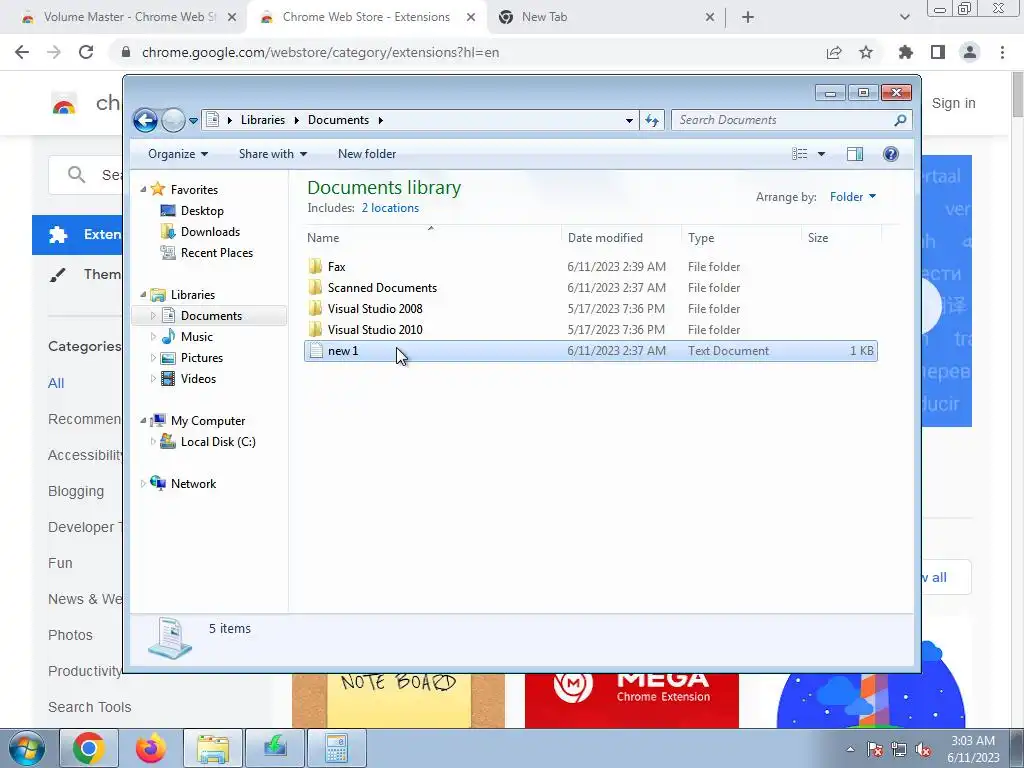Screen dimensions: 1024x768
Task: Click Chrome's reload page button
Action: pos(86,52)
